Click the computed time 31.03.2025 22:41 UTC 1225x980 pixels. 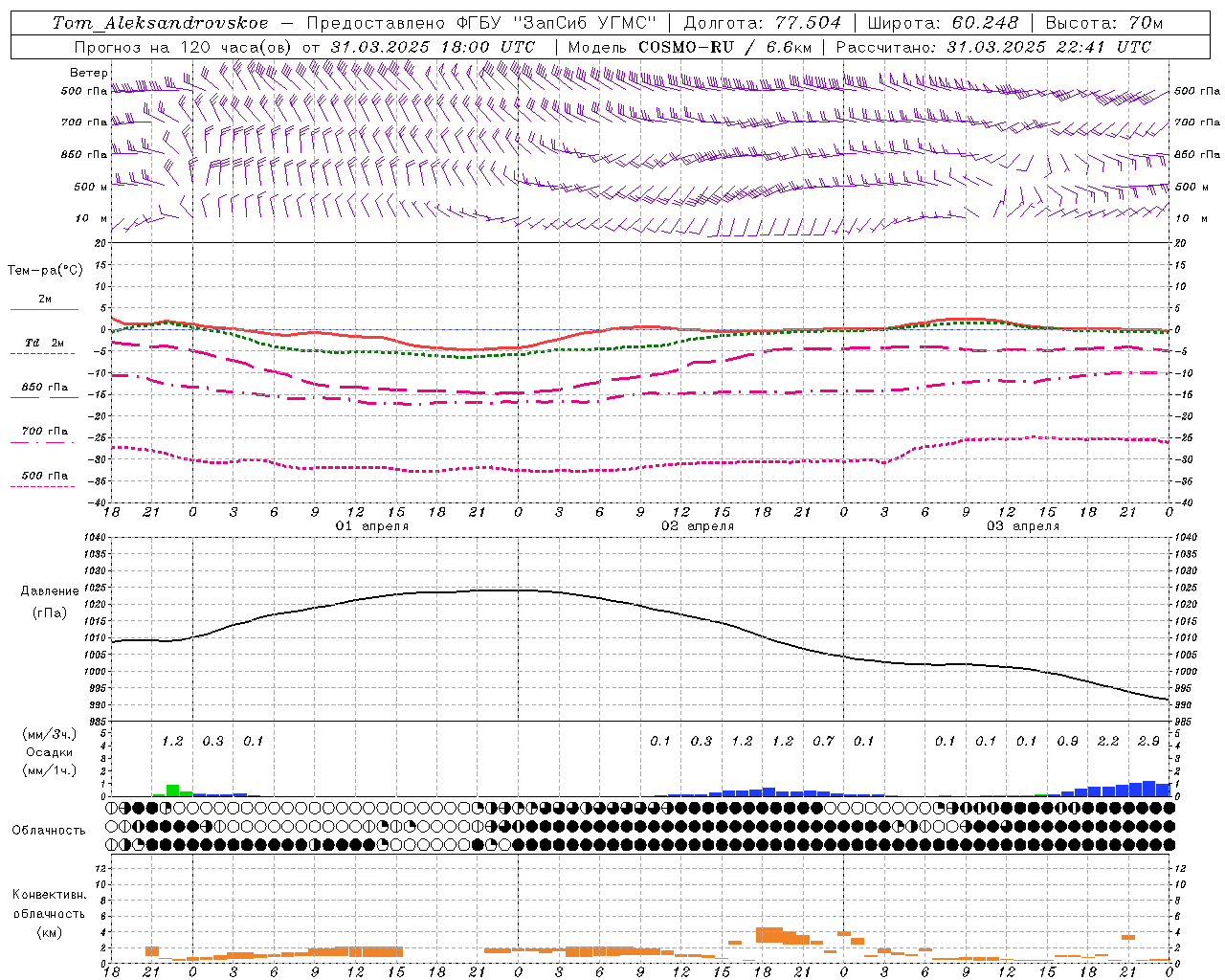1049,47
